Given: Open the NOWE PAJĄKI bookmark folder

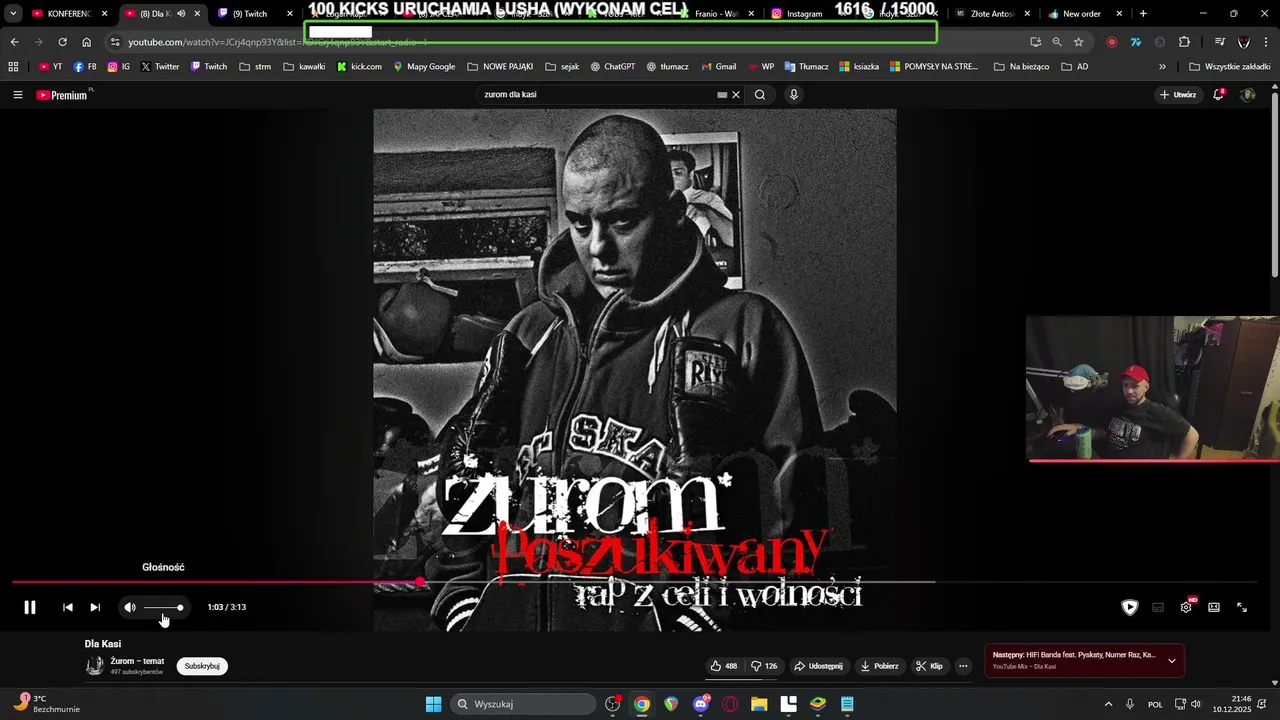Looking at the screenshot, I should (499, 67).
